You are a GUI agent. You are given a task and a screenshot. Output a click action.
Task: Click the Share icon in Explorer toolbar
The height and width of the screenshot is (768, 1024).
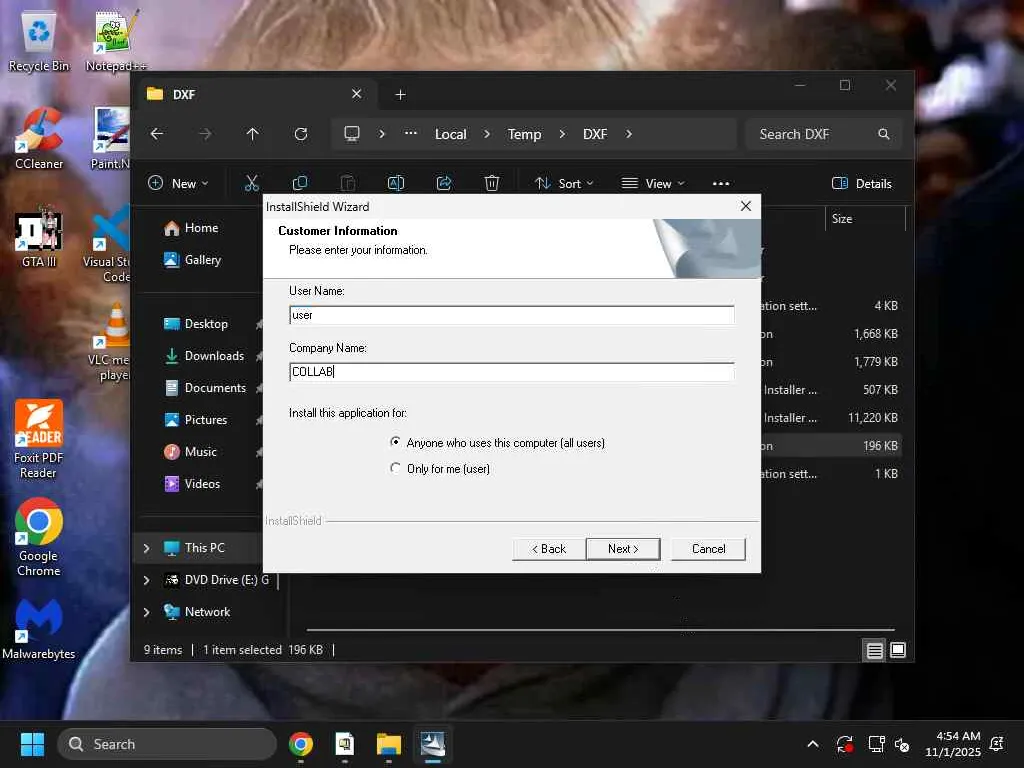(444, 183)
